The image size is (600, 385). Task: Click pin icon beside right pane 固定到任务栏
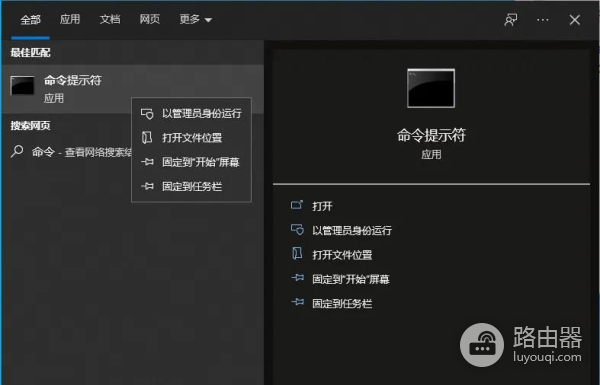298,302
